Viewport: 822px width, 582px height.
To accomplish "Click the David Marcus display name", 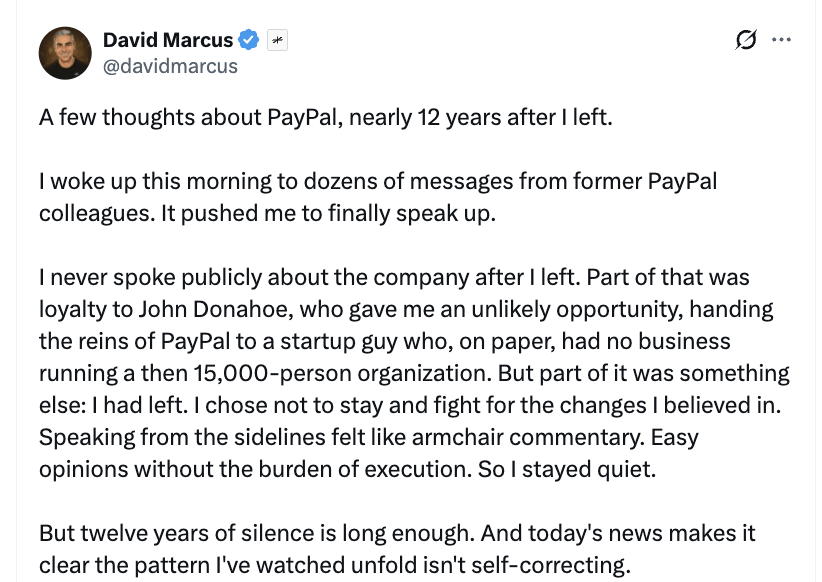I will 167,40.
